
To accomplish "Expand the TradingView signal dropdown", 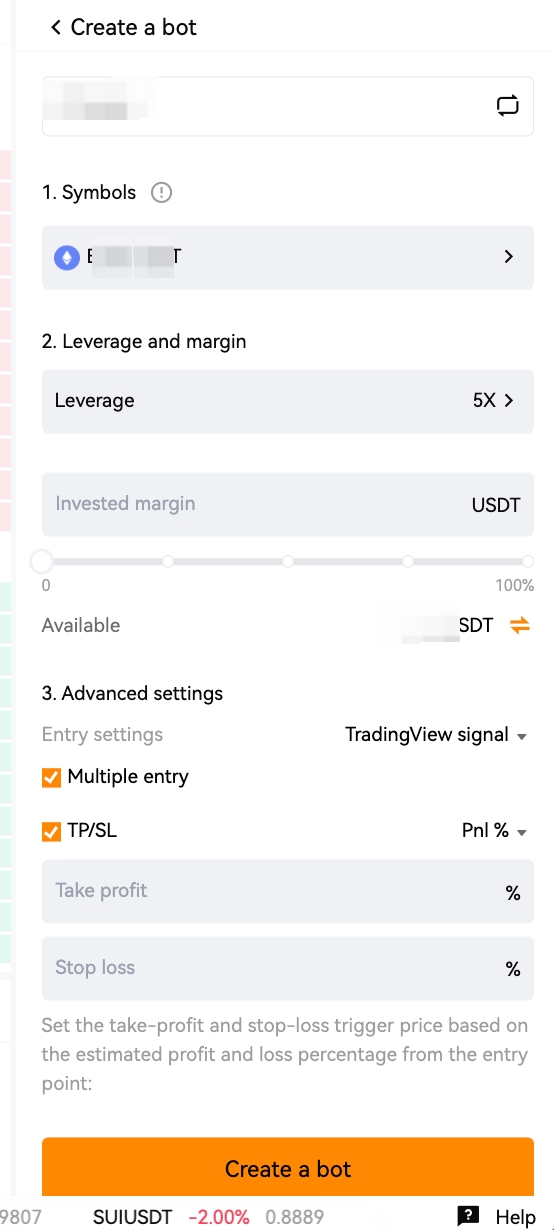I will [436, 735].
